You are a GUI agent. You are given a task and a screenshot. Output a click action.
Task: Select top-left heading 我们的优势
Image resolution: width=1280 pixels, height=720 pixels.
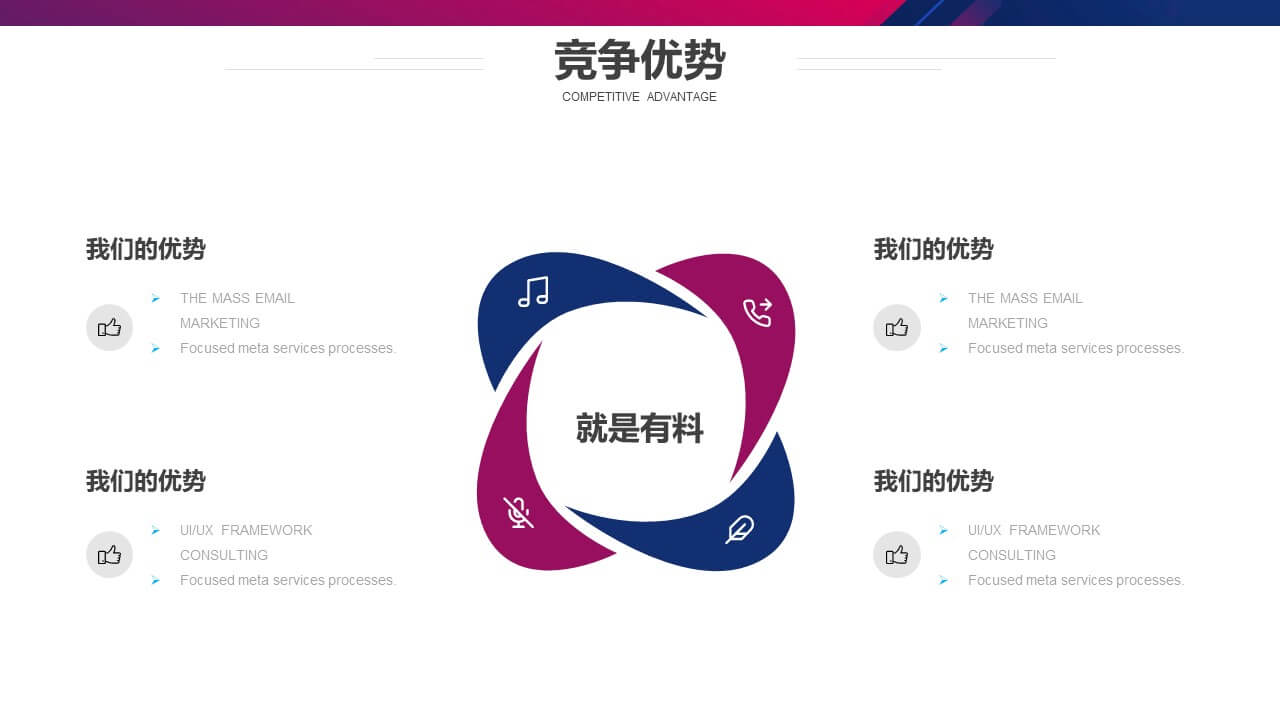146,249
